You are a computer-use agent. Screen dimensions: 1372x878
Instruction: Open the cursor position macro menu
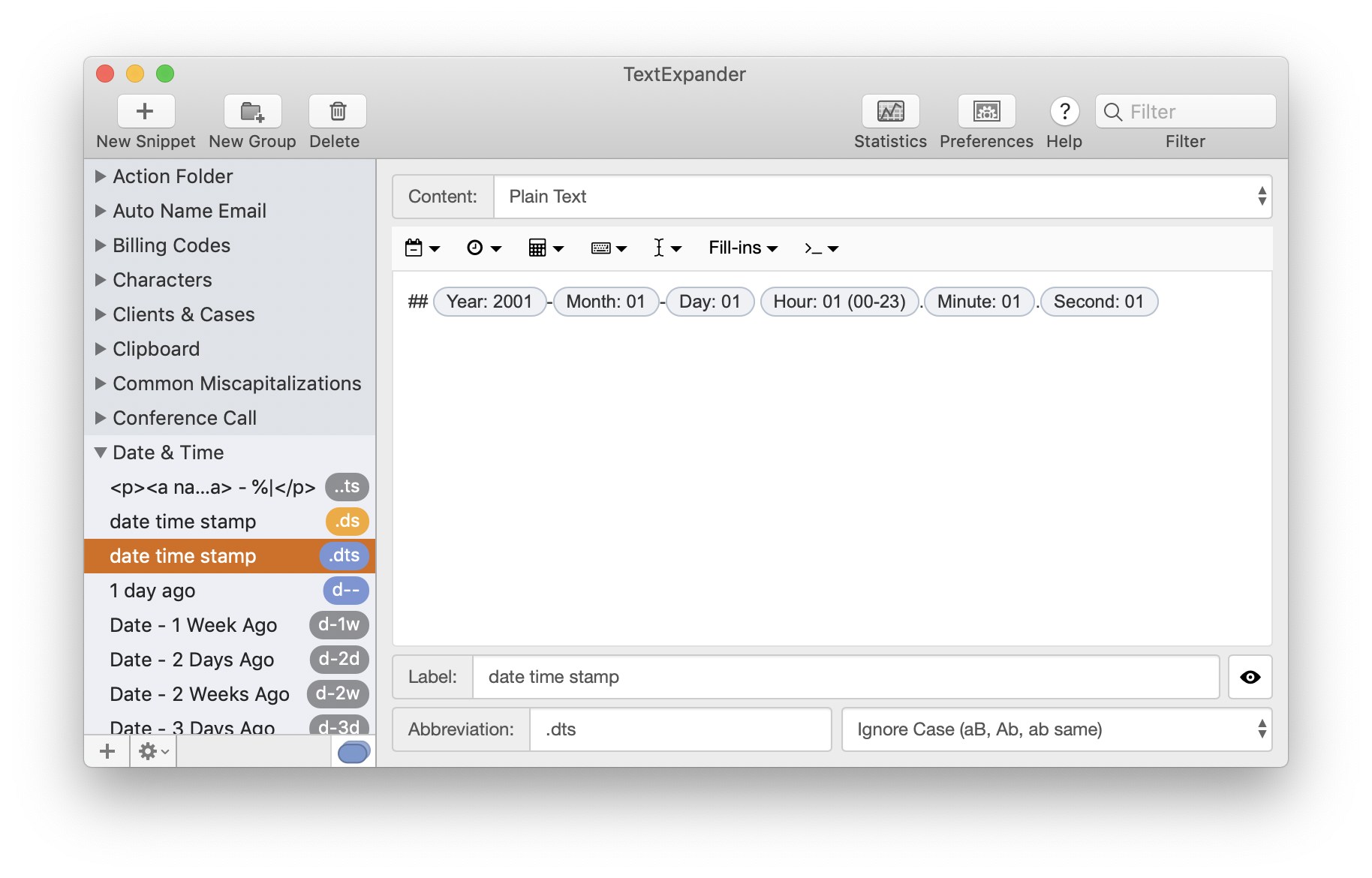click(x=666, y=248)
